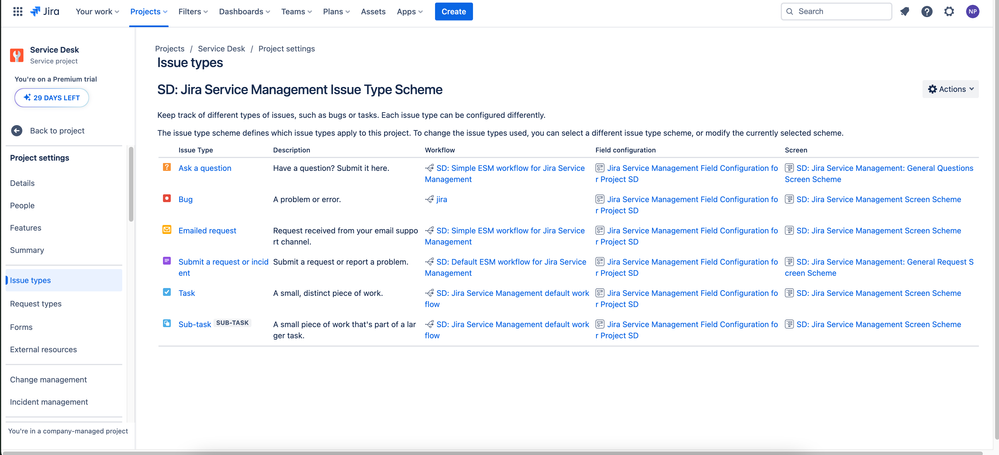Click the Submit a request or incident icon
Image resolution: width=999 pixels, height=455 pixels.
point(167,261)
